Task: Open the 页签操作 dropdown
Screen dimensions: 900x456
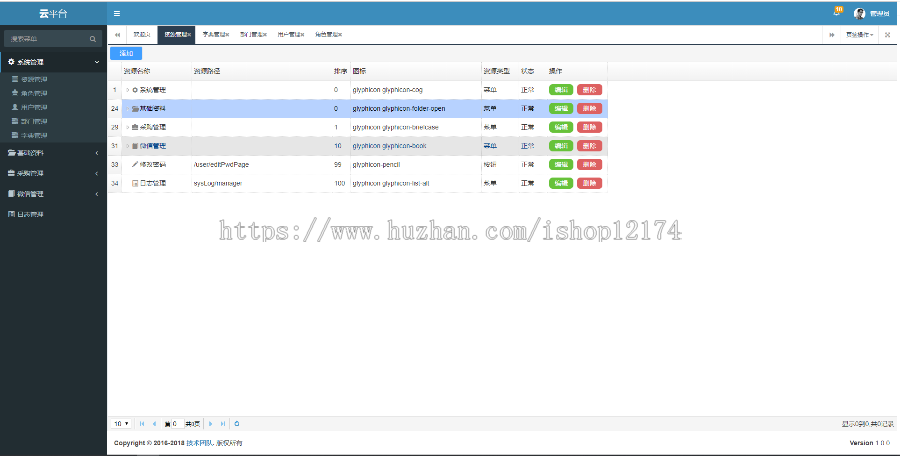Action: point(860,35)
